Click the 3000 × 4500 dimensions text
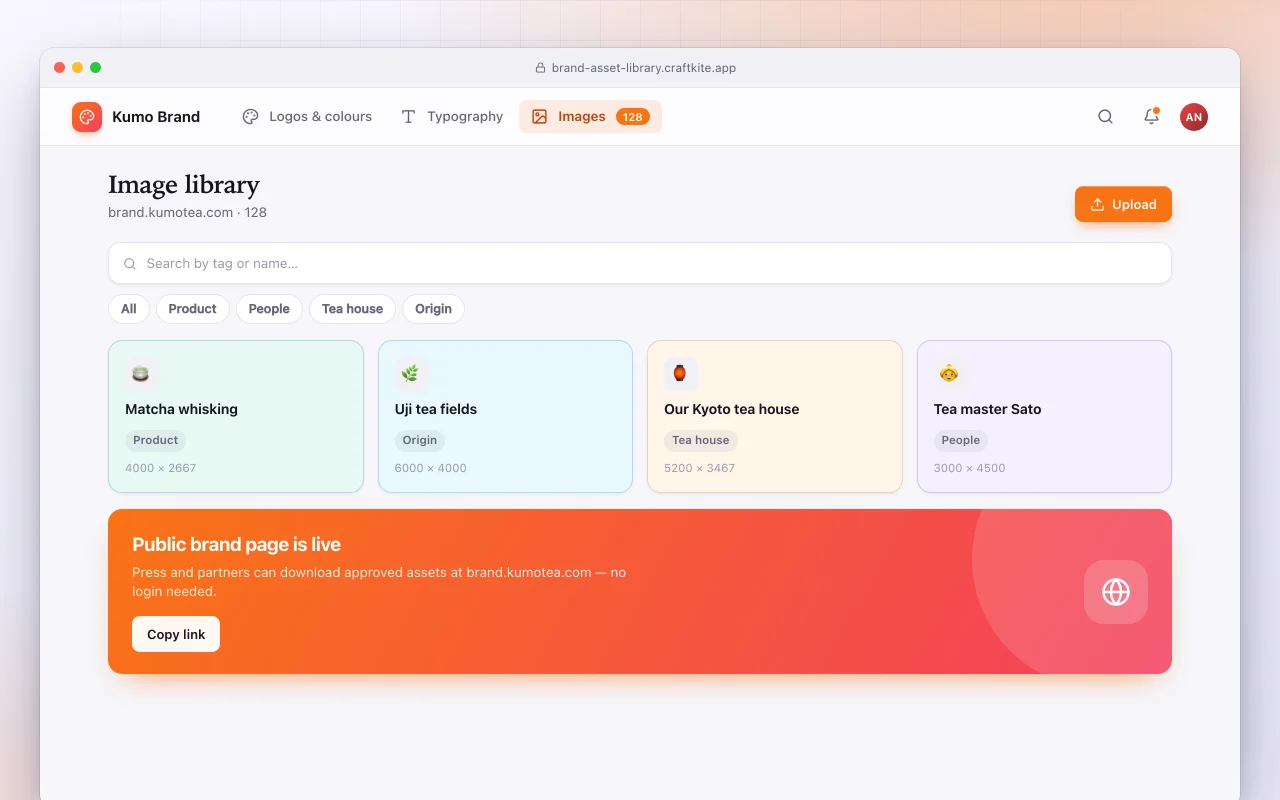Screen dimensions: 1280x800 click(970, 468)
